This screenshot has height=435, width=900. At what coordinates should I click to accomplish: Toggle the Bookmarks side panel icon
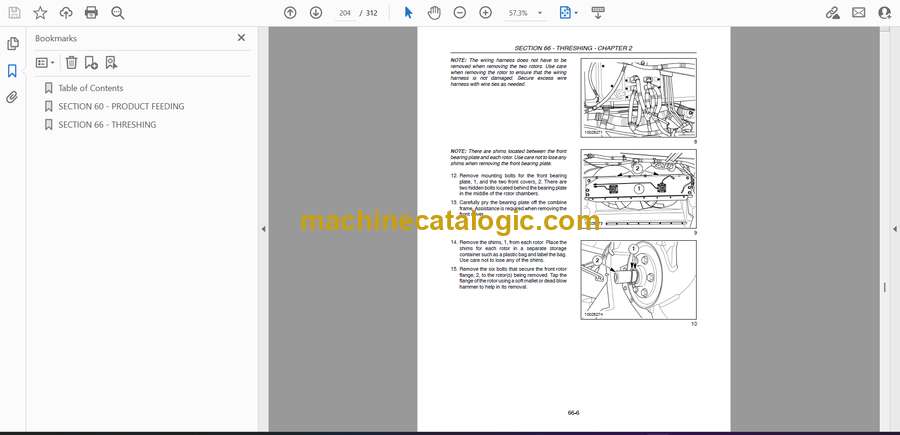[12, 71]
